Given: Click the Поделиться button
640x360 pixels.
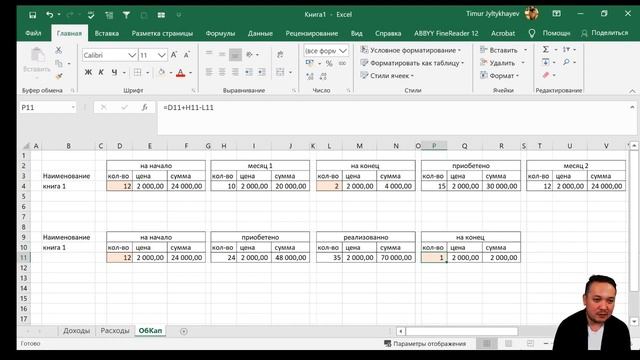Looking at the screenshot, I should pos(605,33).
